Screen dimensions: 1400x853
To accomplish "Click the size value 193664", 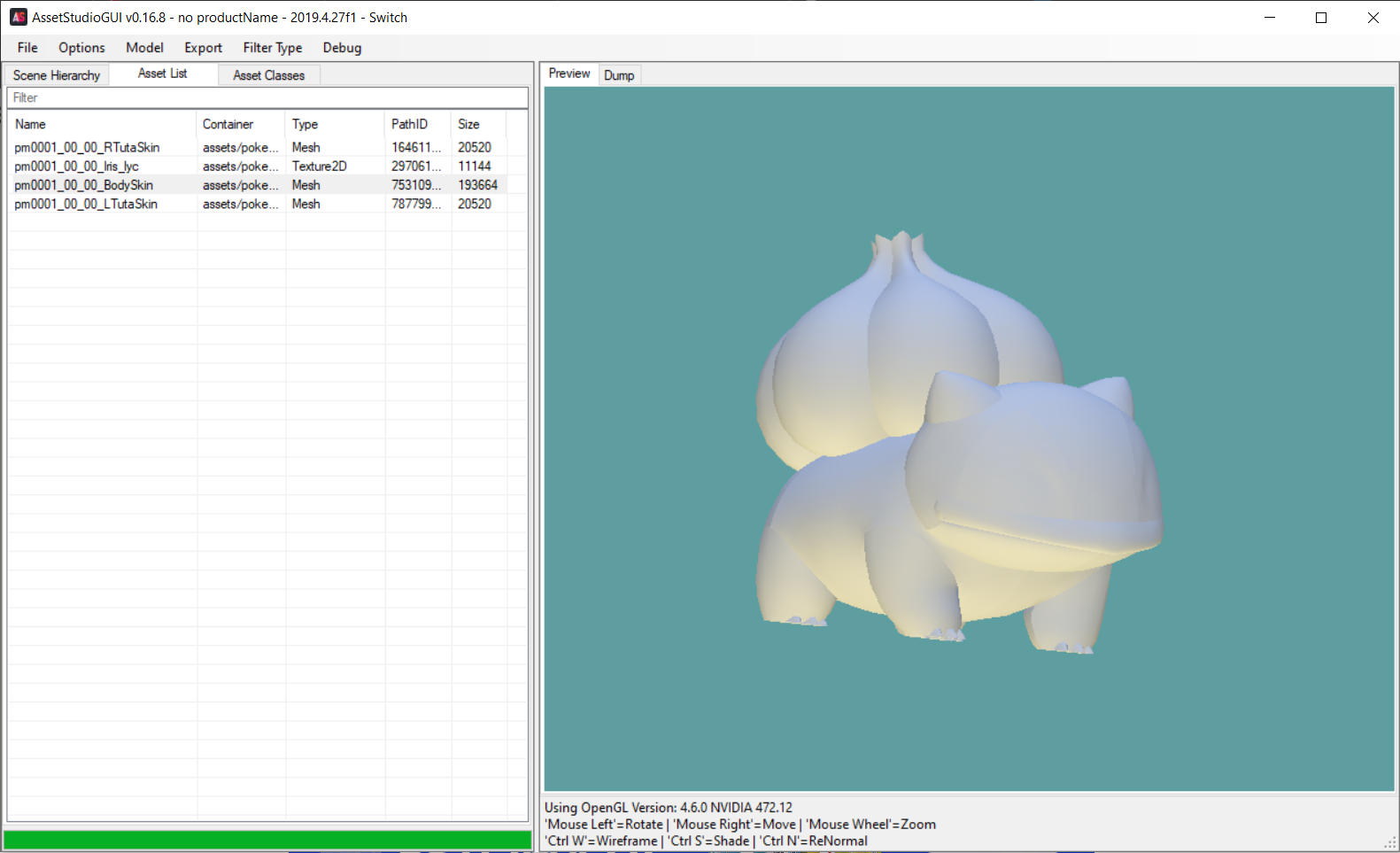I will pos(478,185).
